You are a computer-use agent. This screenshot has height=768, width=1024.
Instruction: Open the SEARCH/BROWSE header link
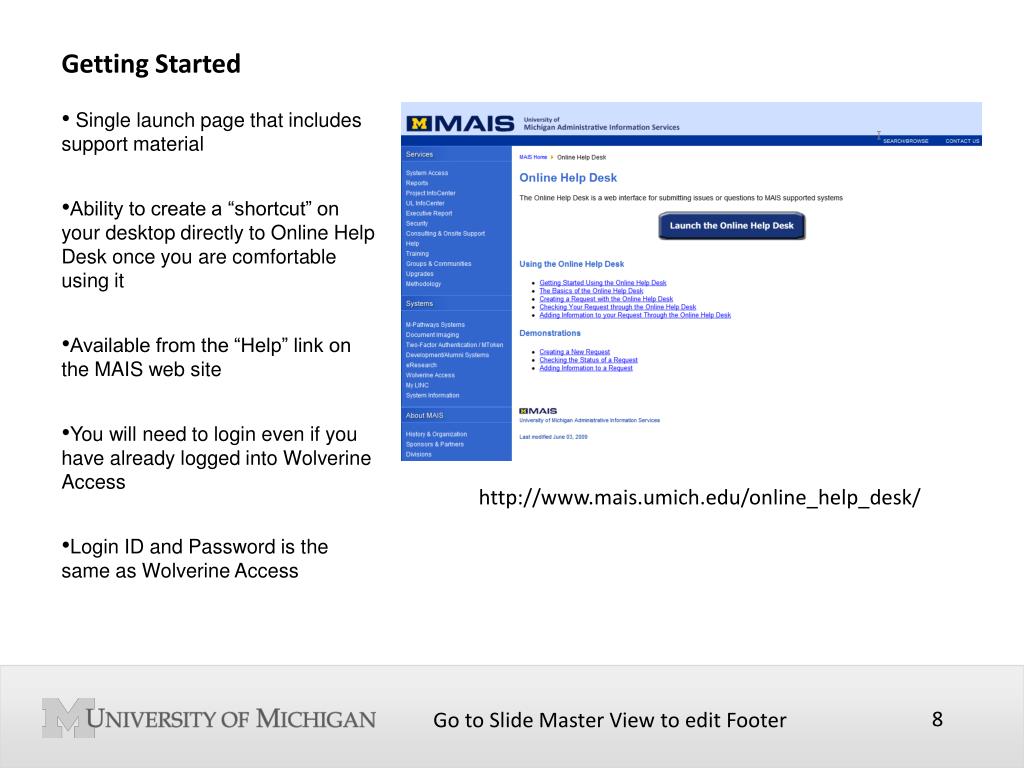905,141
